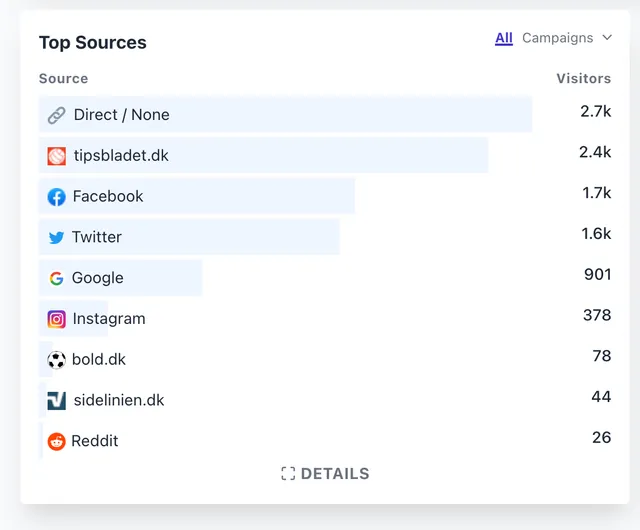Select the All sources tab
The image size is (640, 530).
click(504, 38)
